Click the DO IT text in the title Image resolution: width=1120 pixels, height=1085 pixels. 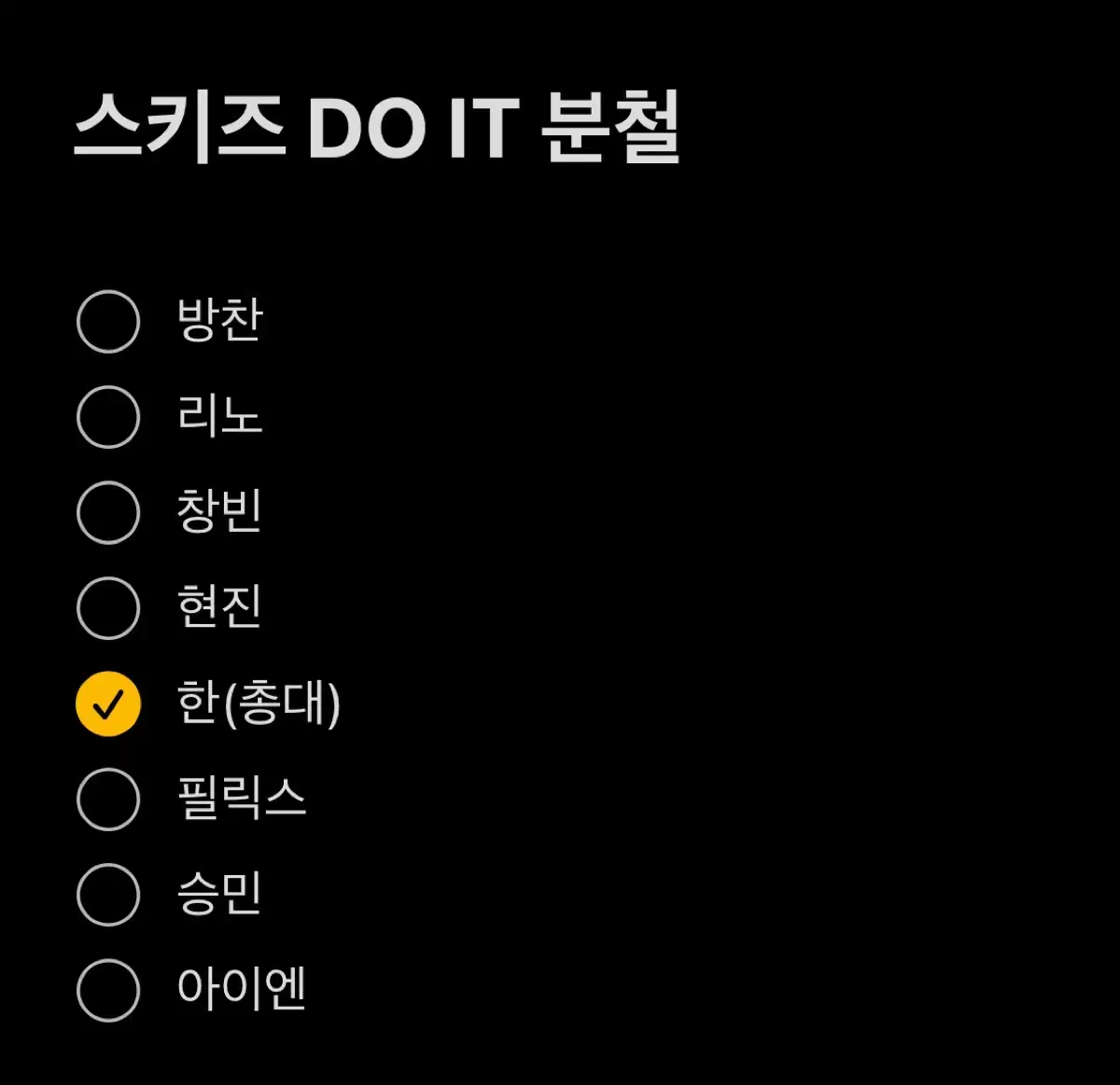[x=413, y=128]
